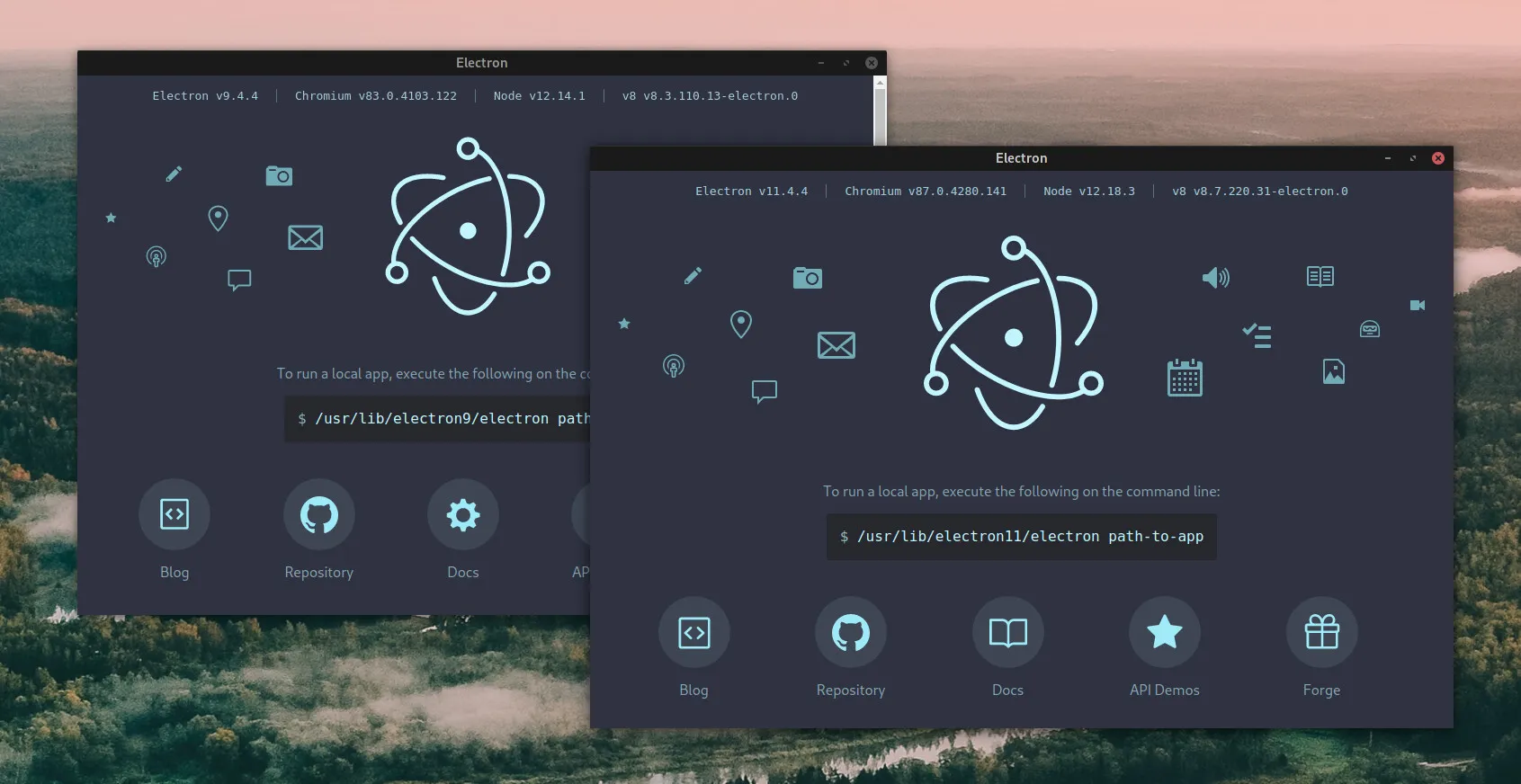The image size is (1521, 784).
Task: Open the Docs book icon in front window
Action: [x=1007, y=632]
